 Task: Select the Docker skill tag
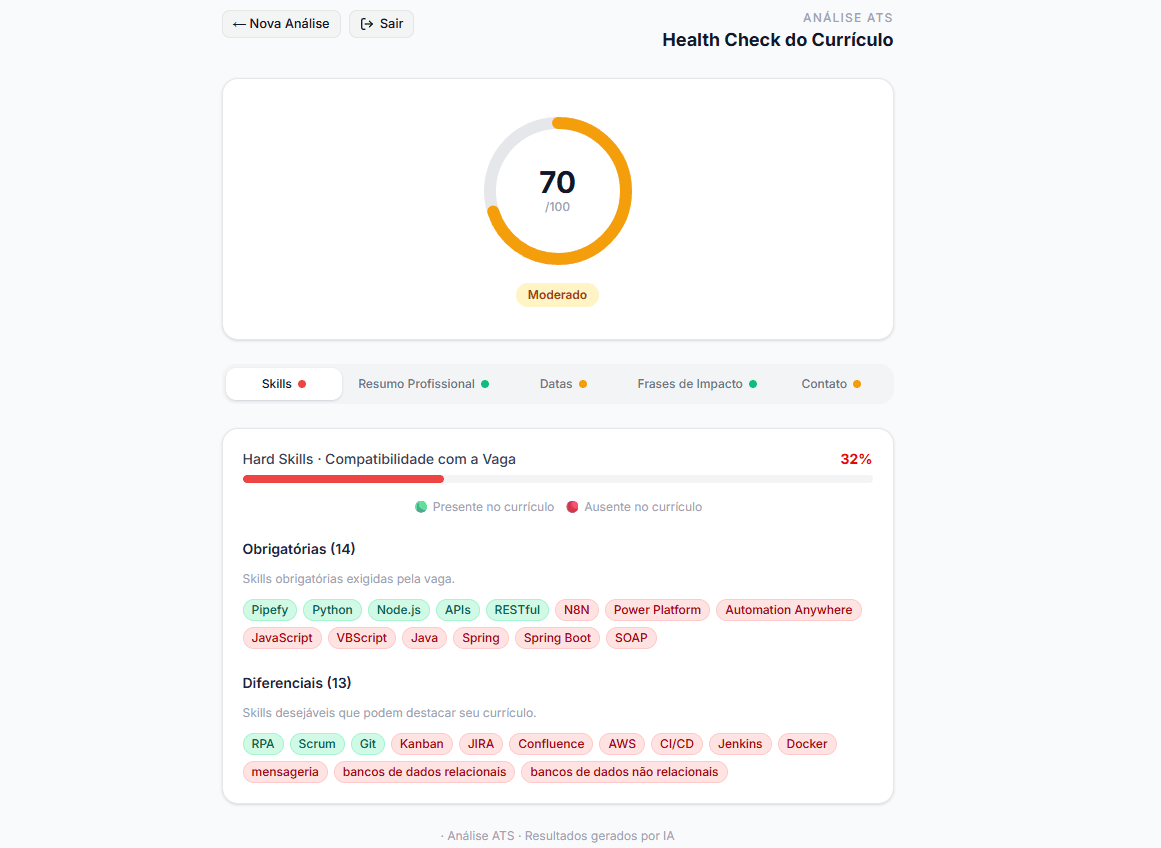tap(807, 744)
